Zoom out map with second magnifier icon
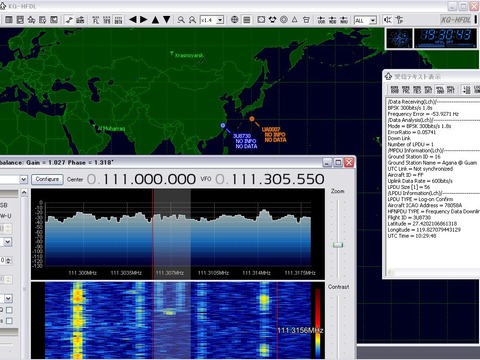The height and width of the screenshot is (360, 480). [192, 20]
